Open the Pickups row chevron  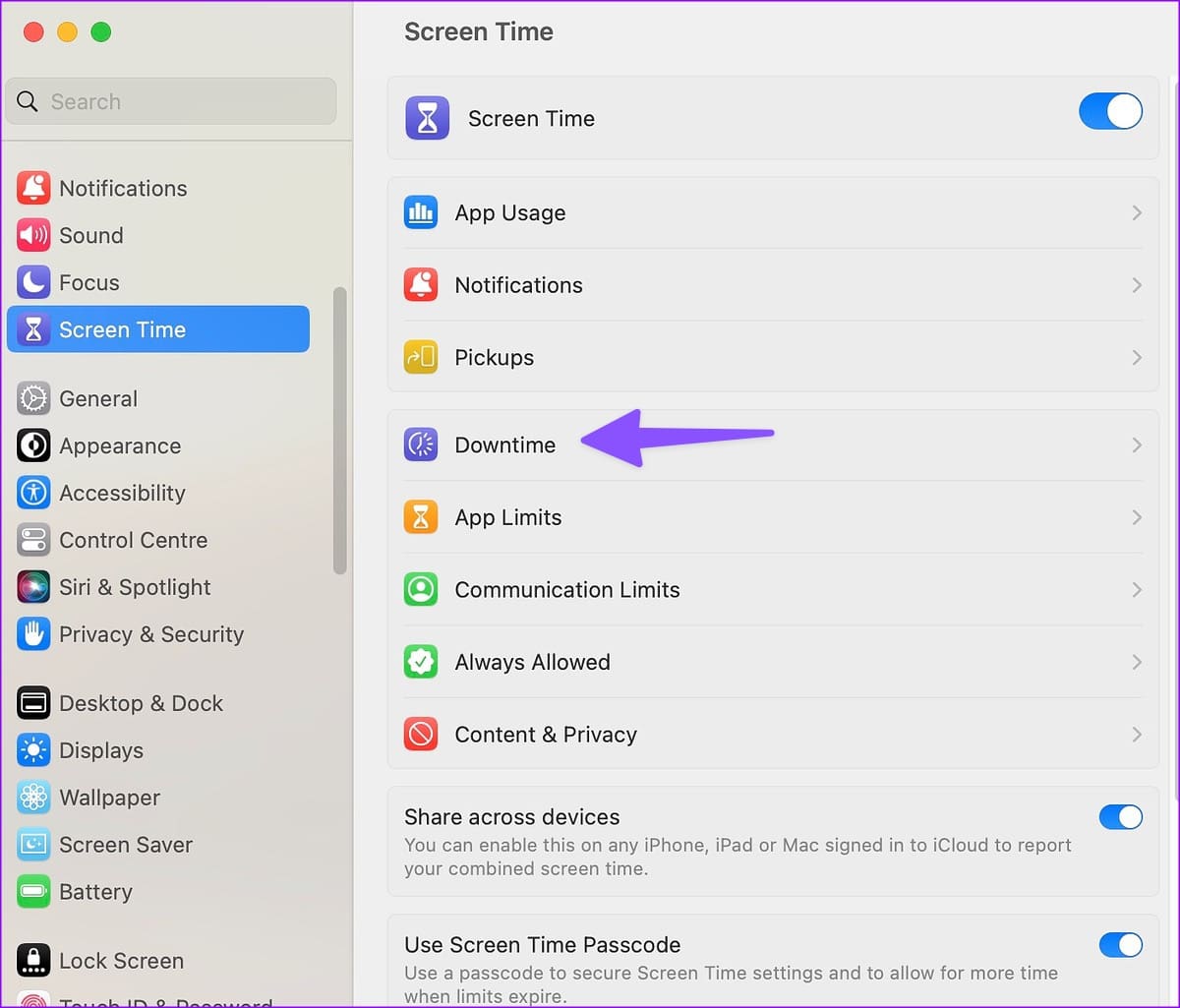pyautogui.click(x=1137, y=357)
